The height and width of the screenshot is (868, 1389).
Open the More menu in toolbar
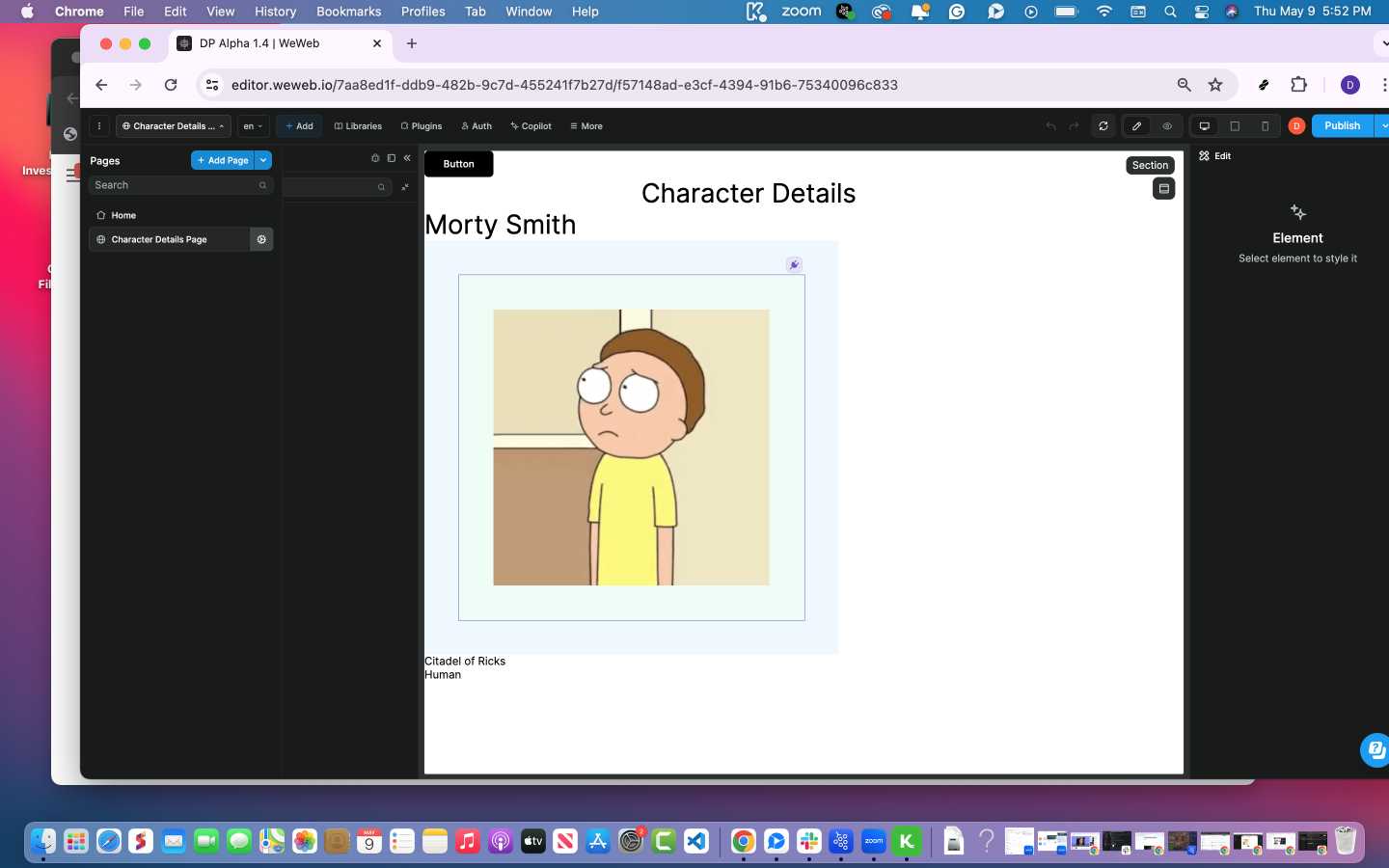(586, 126)
